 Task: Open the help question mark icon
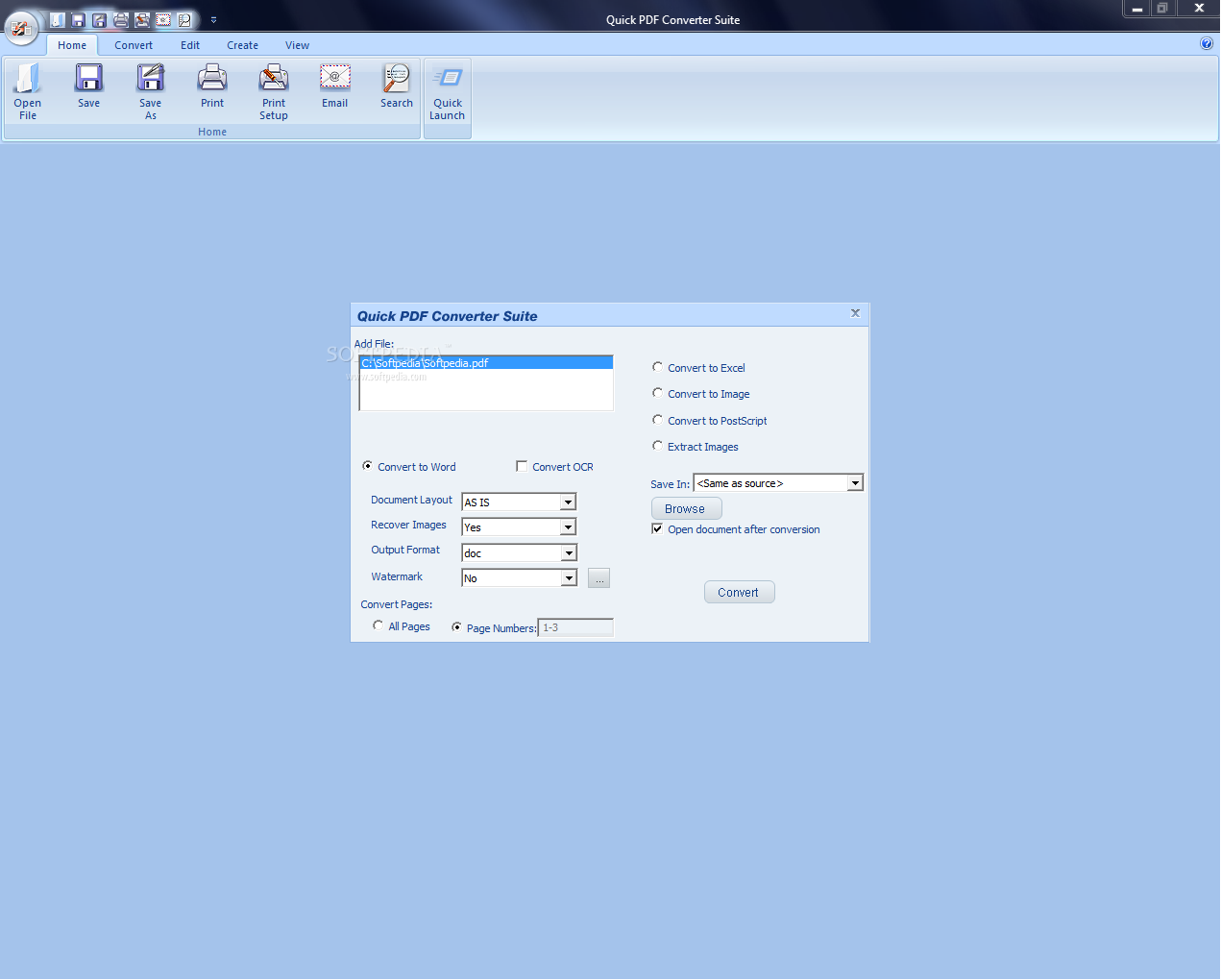tap(1207, 43)
